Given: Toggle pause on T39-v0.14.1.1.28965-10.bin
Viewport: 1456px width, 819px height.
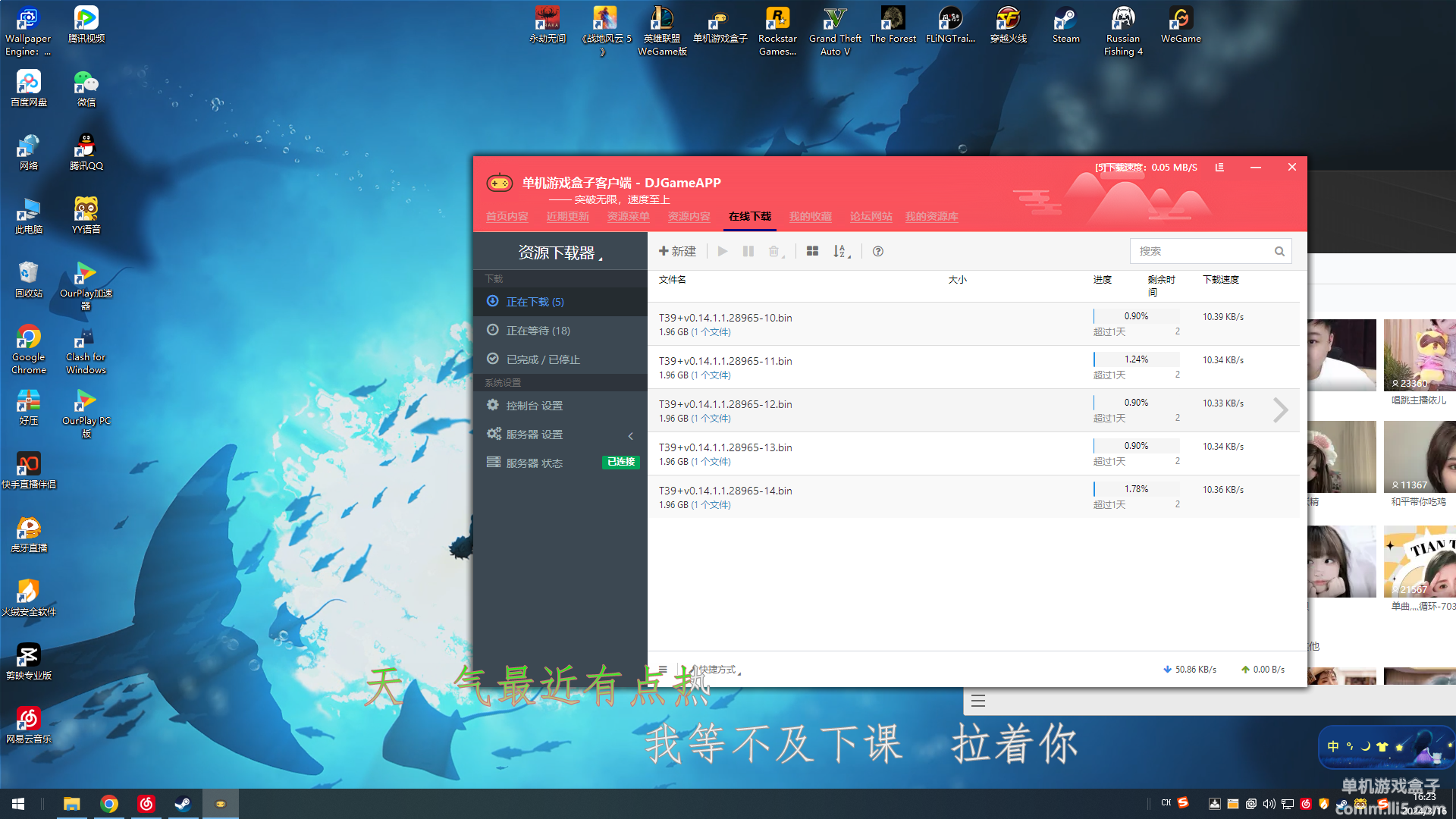Looking at the screenshot, I should pos(747,251).
